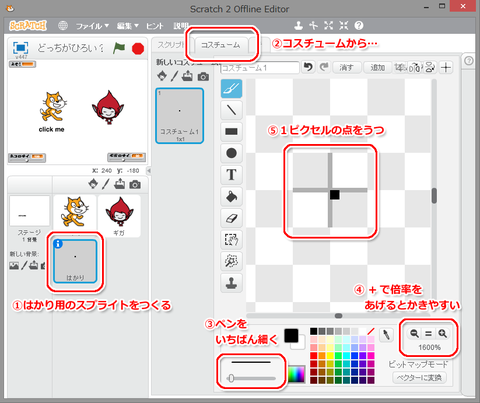The width and height of the screenshot is (480, 403).
Task: Set costume center crosshair icon
Action: (x=446, y=67)
